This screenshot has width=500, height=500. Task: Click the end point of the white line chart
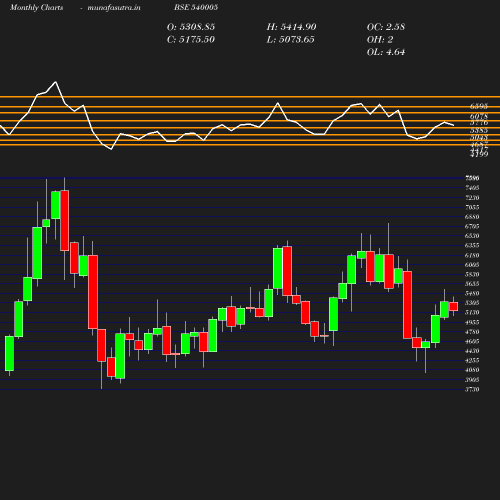click(453, 125)
